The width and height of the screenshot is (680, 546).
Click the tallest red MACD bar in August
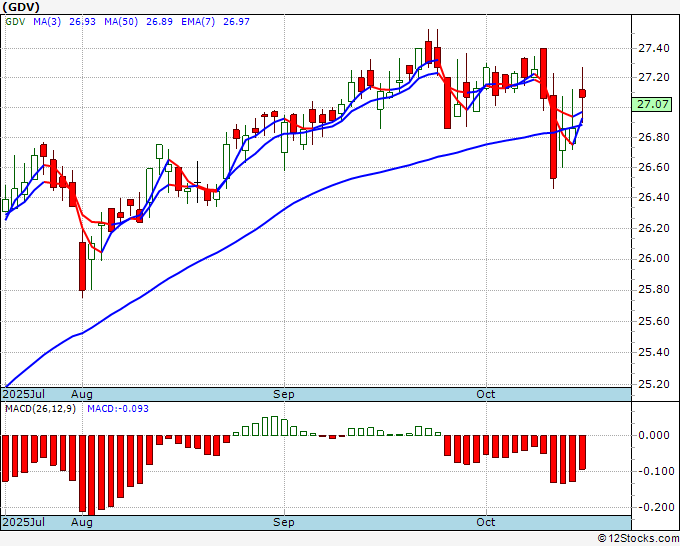92,475
